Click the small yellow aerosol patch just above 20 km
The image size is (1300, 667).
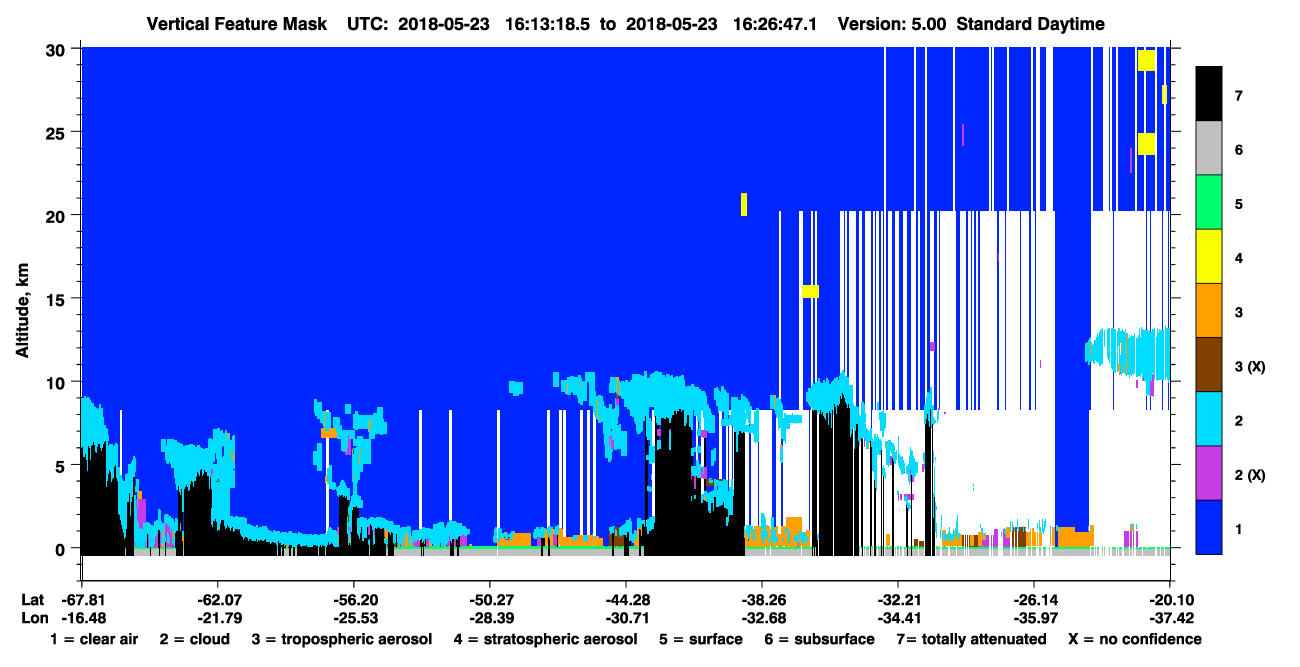tap(744, 204)
